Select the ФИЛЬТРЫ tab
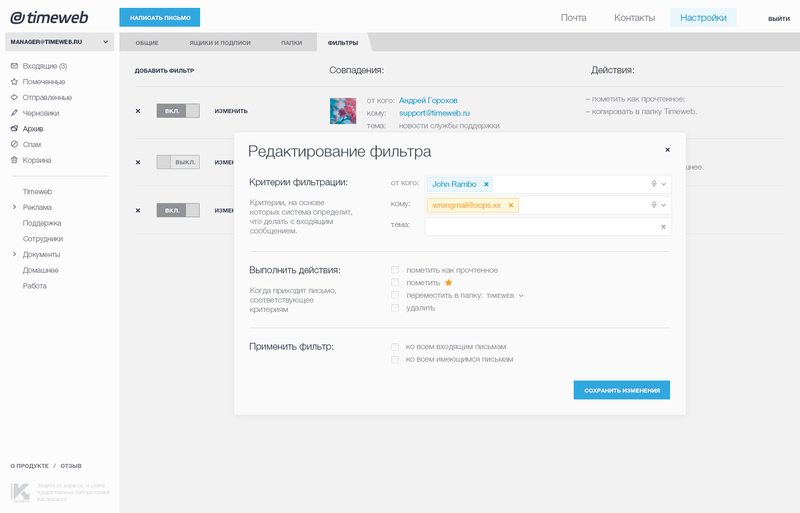Image resolution: width=800 pixels, height=513 pixels. click(x=343, y=43)
